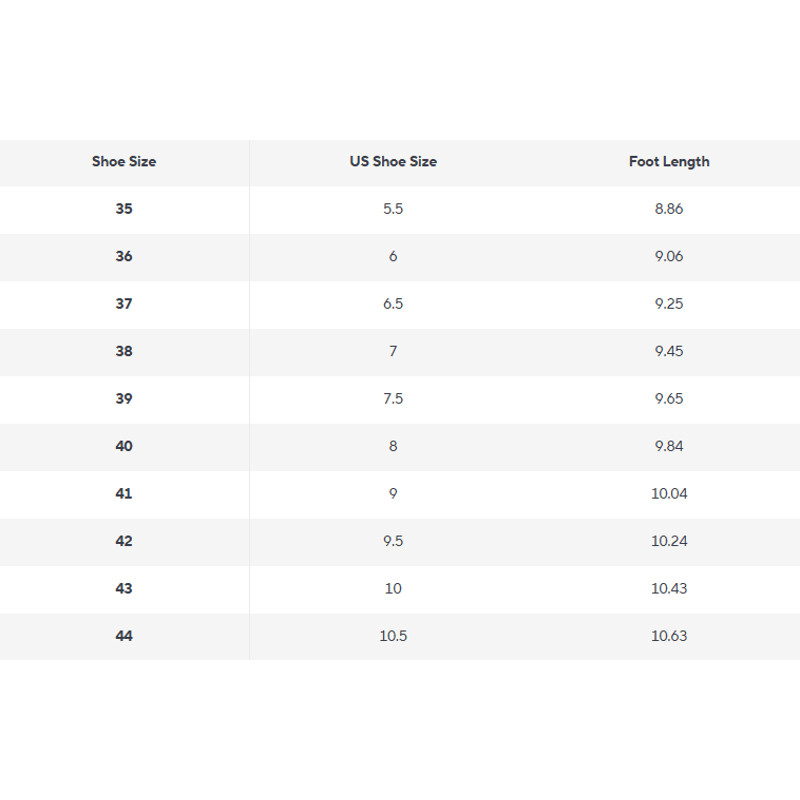Click the Foot Length column header
Viewport: 800px width, 800px height.
click(x=669, y=161)
